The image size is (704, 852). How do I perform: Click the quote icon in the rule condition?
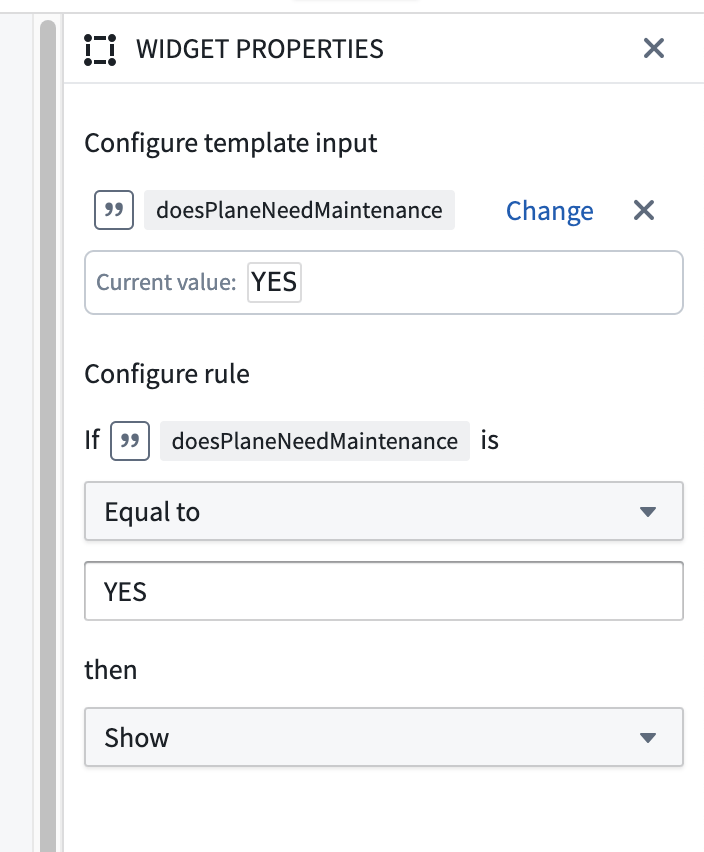tap(131, 440)
